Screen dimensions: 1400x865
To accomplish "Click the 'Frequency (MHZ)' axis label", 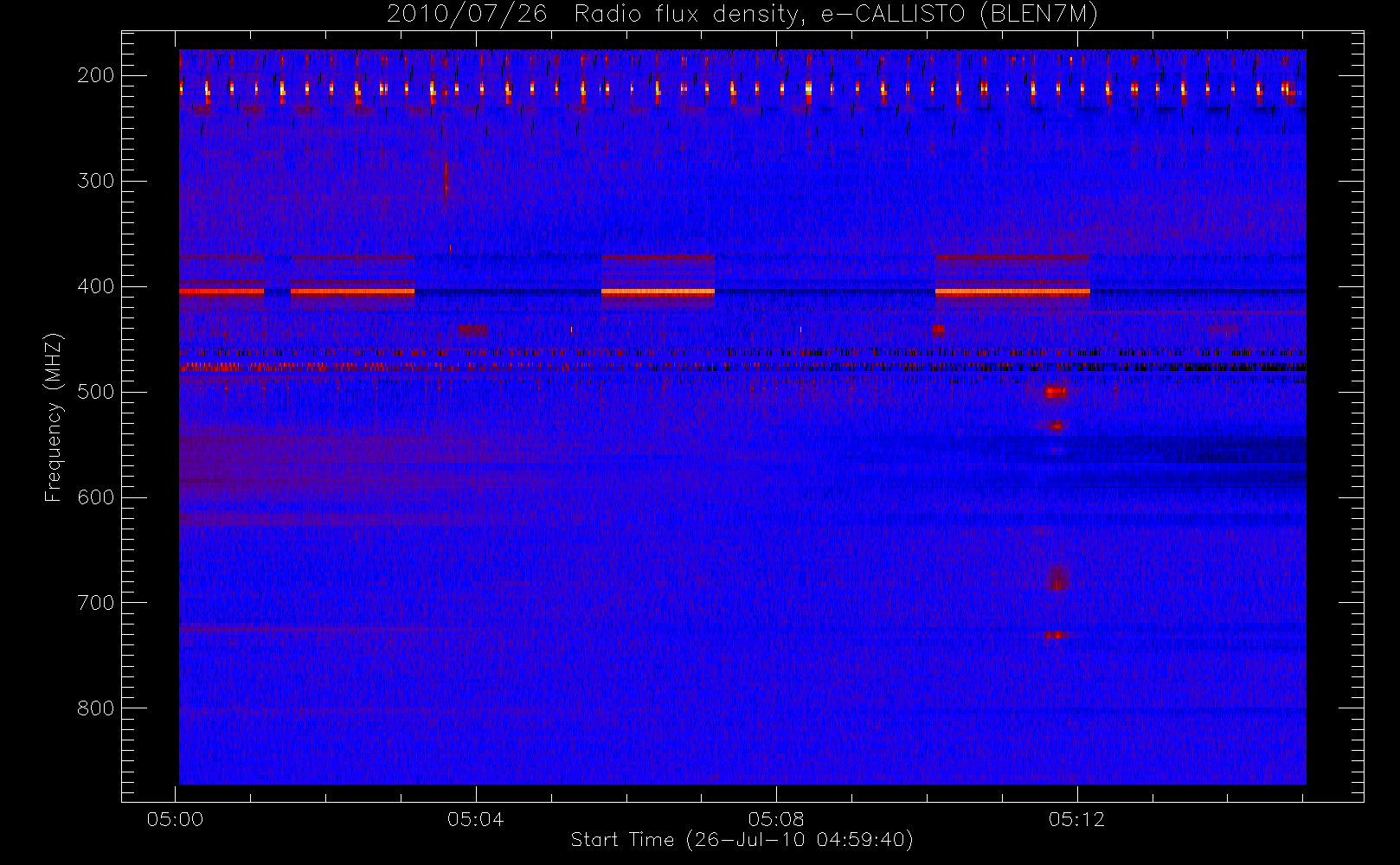I will (54, 416).
